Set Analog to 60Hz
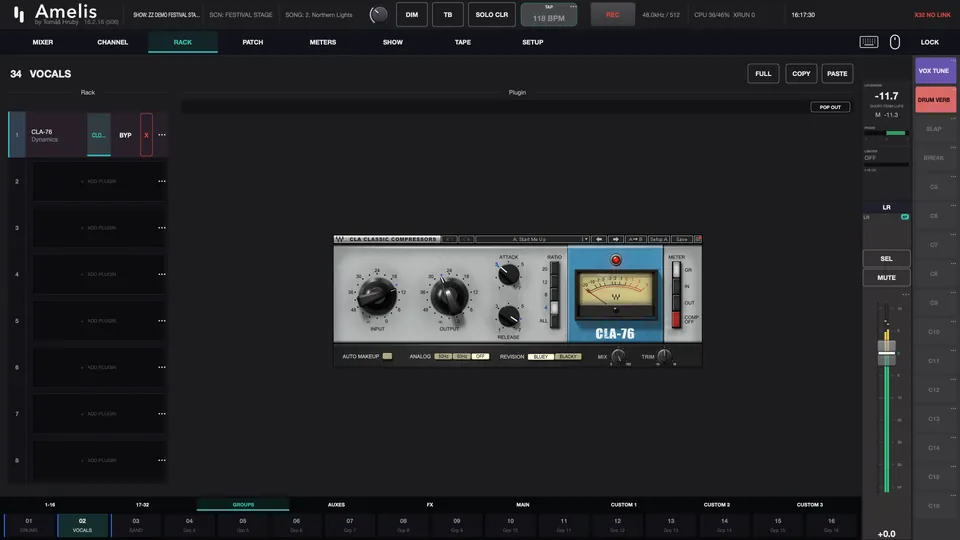The image size is (960, 540). (x=462, y=356)
